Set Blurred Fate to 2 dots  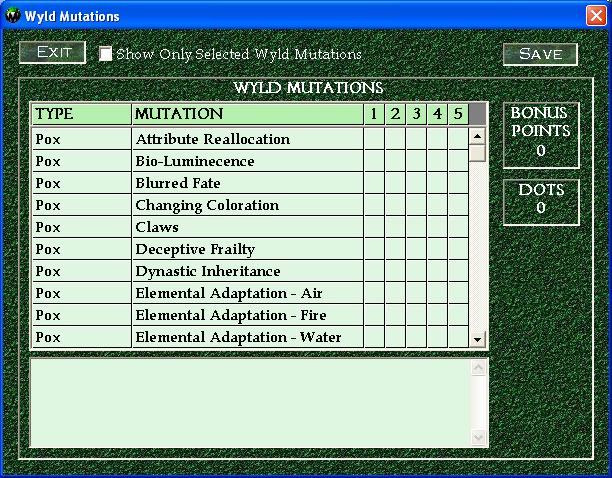(395, 183)
